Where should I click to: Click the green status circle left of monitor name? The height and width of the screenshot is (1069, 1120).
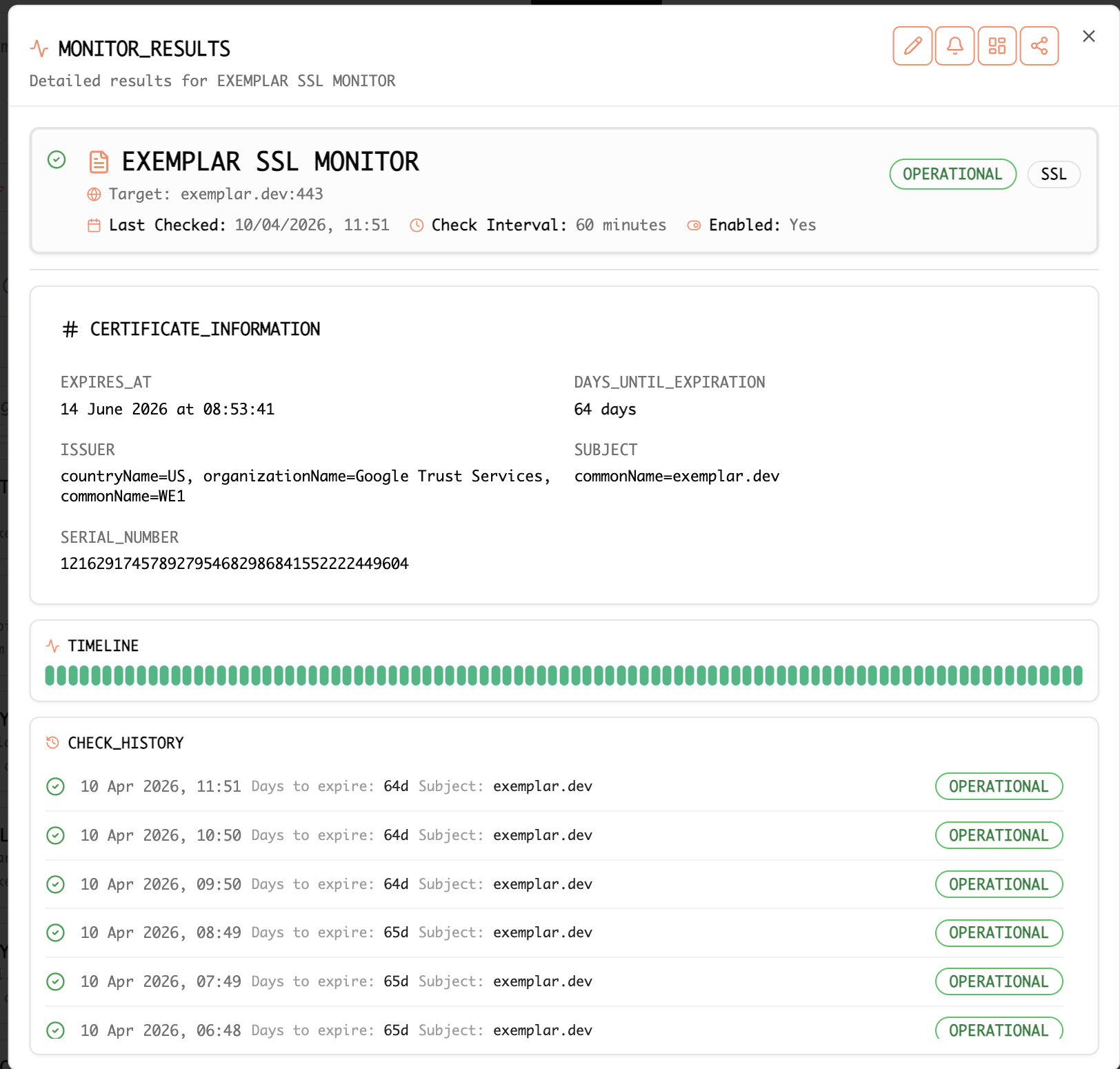coord(56,160)
